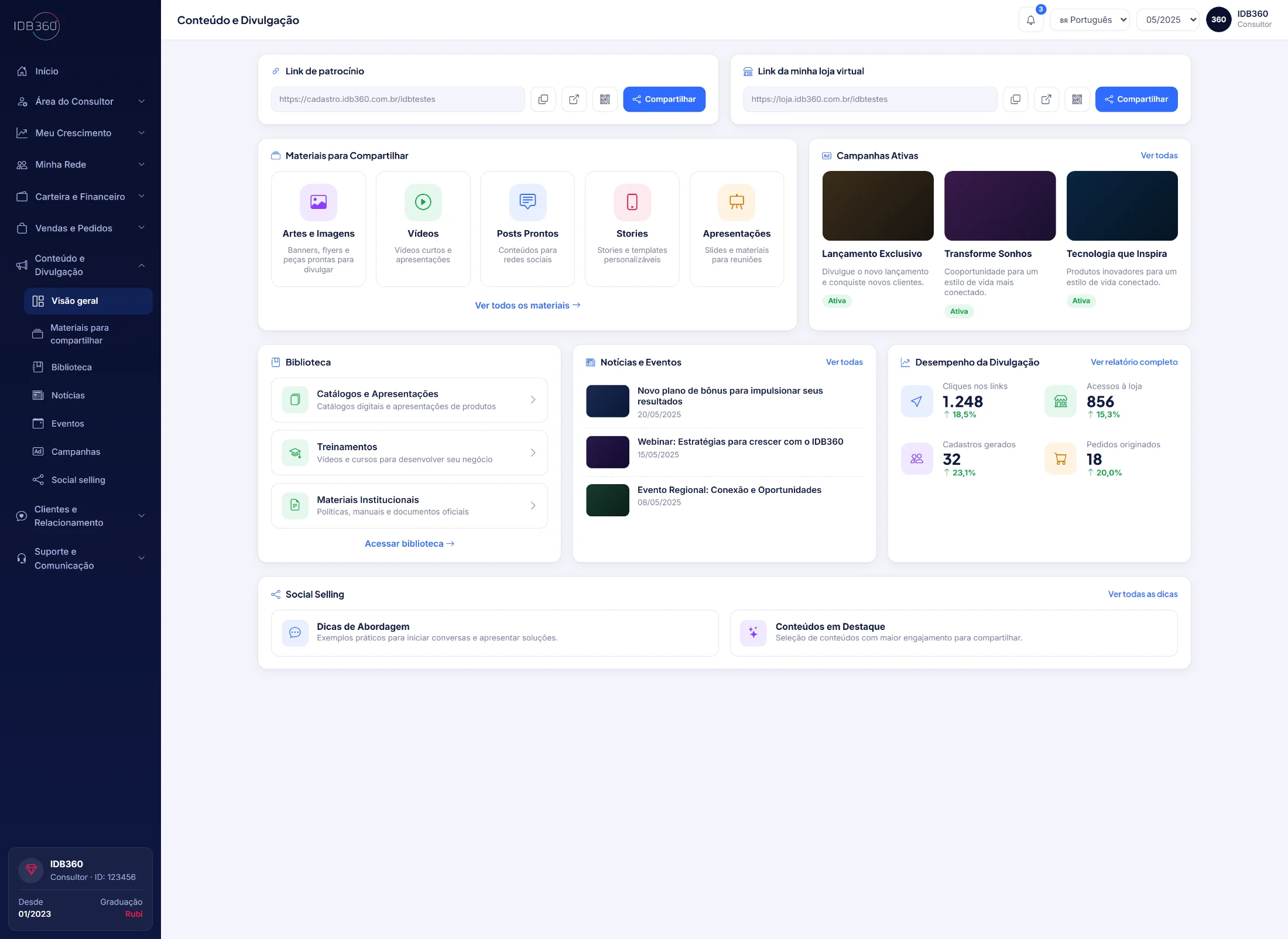
Task: Open Social selling in the sidebar
Action: coord(88,479)
